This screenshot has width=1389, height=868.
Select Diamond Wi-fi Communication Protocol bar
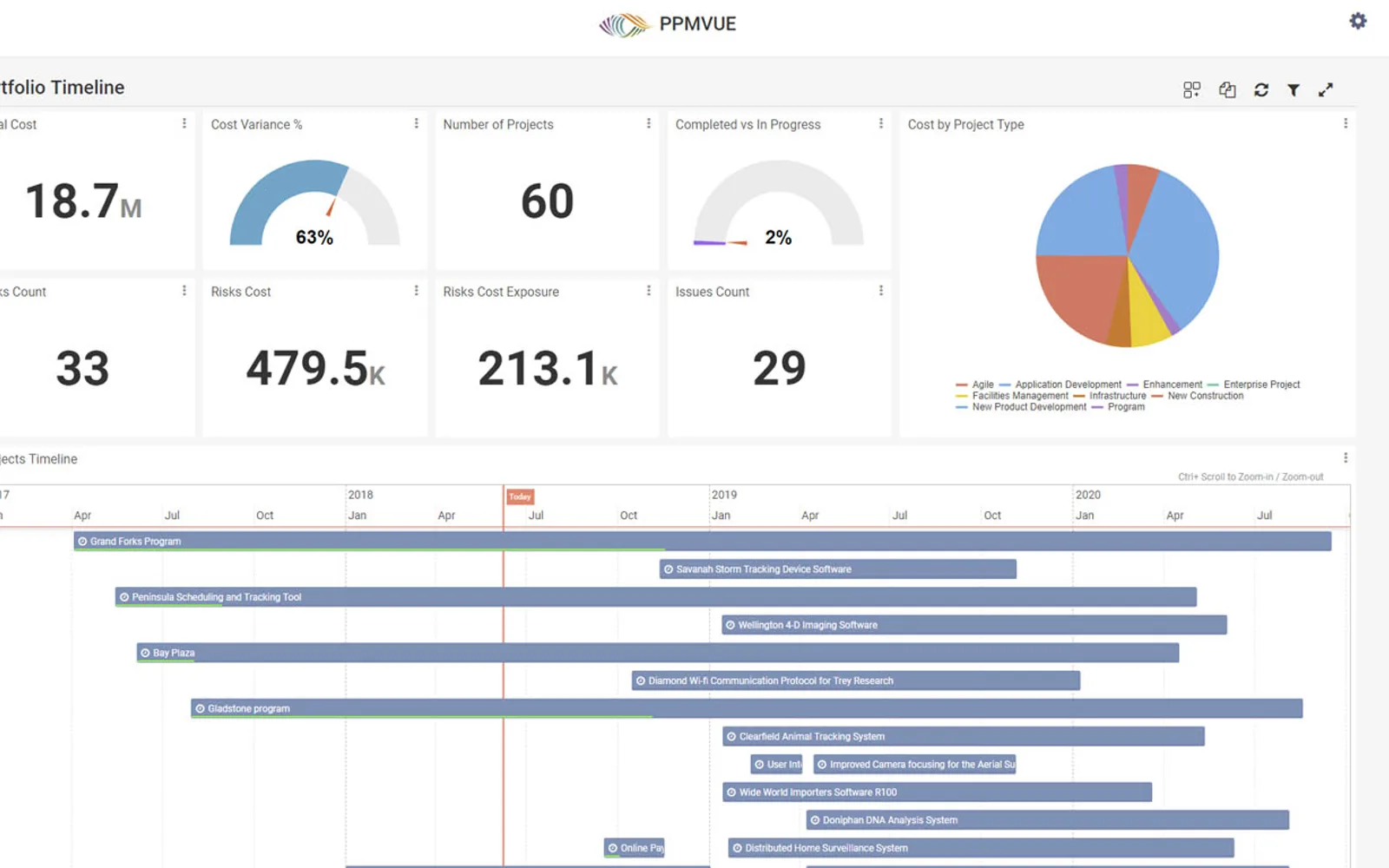[856, 681]
